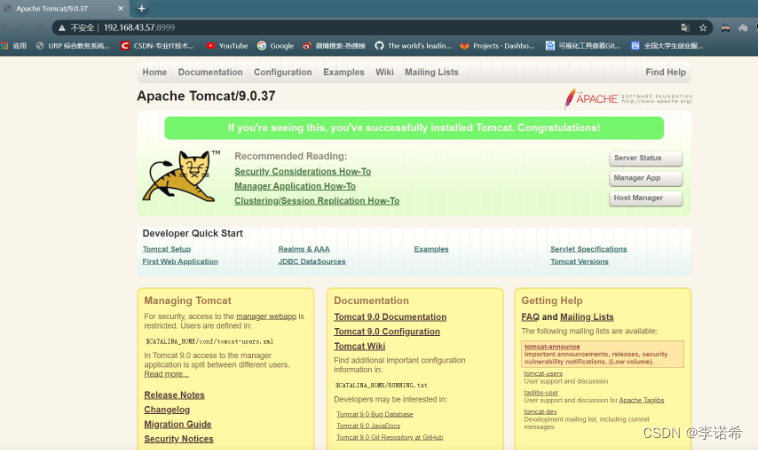Screen dimensions: 758x450
Task: Open First Web Application link
Action: 180,261
